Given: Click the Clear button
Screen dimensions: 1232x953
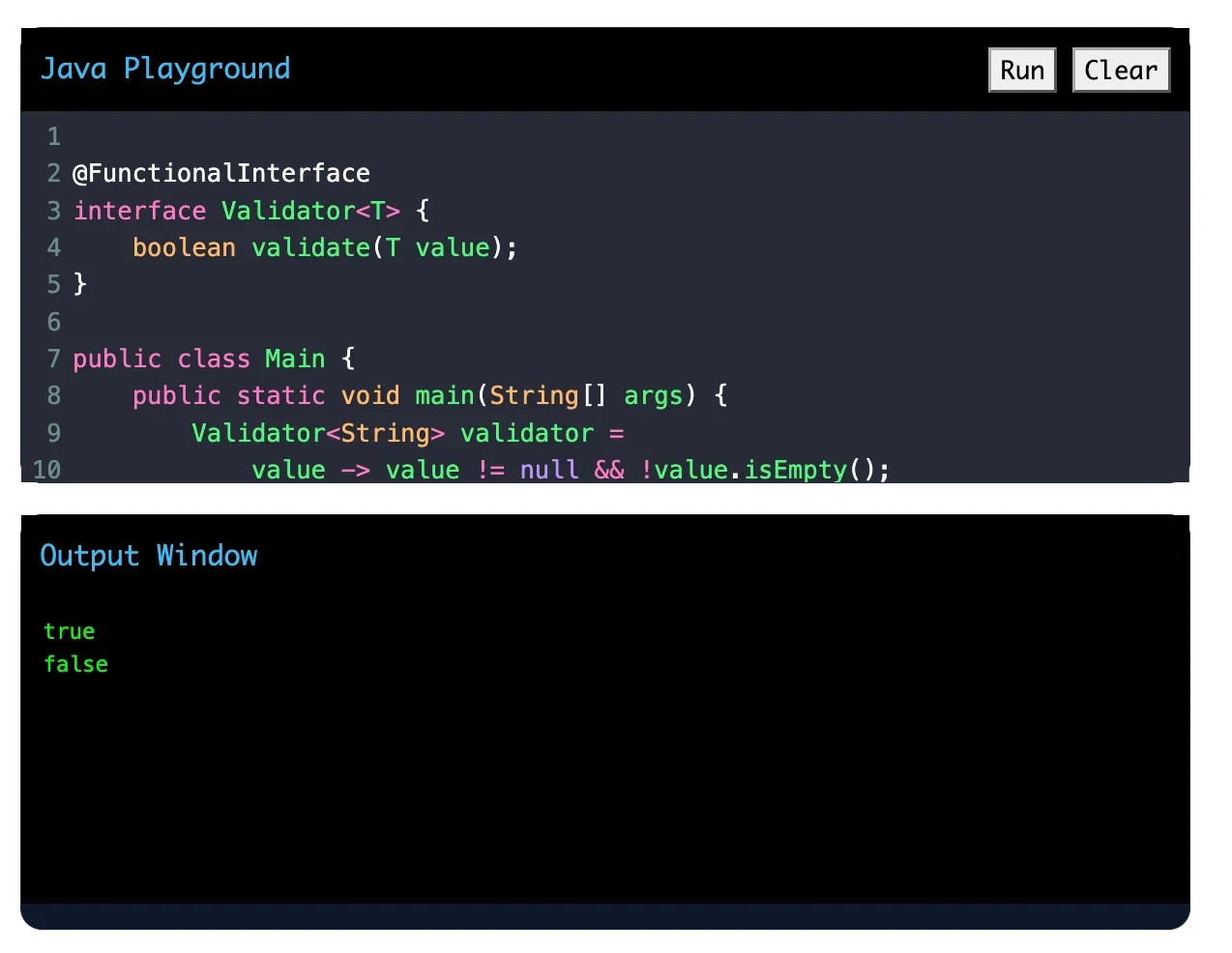Looking at the screenshot, I should (x=1121, y=71).
